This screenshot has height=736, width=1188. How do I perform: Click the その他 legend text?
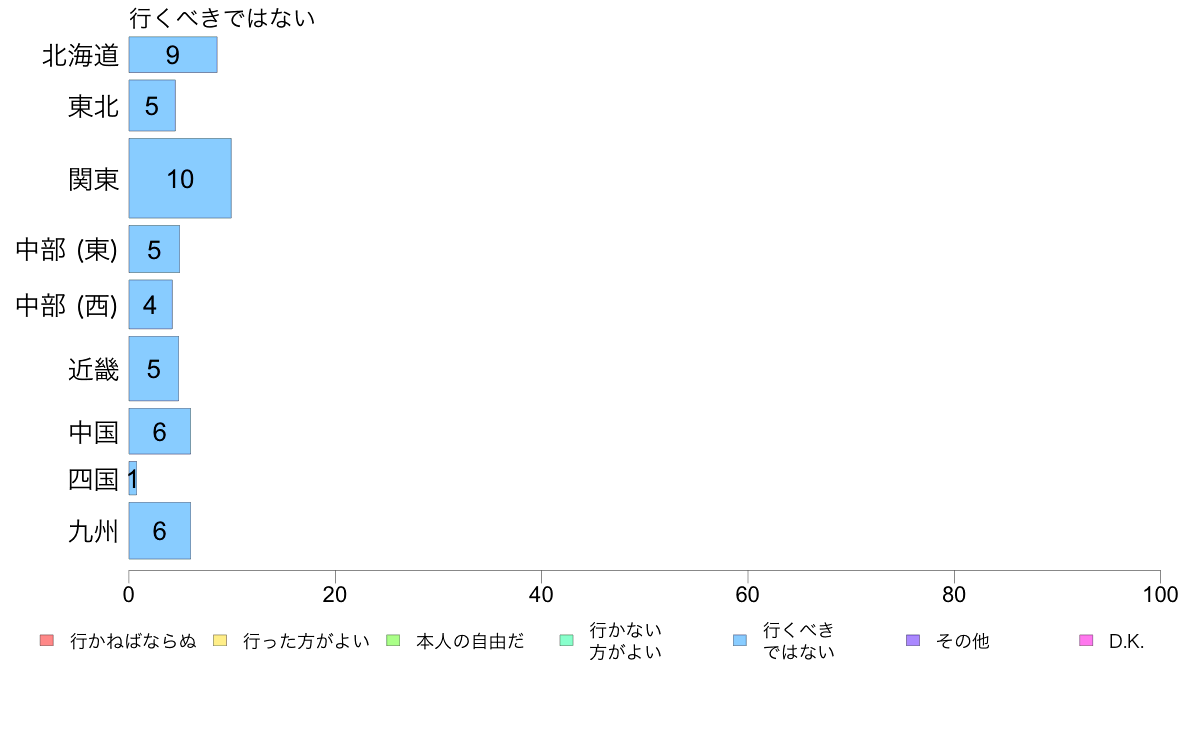(962, 641)
